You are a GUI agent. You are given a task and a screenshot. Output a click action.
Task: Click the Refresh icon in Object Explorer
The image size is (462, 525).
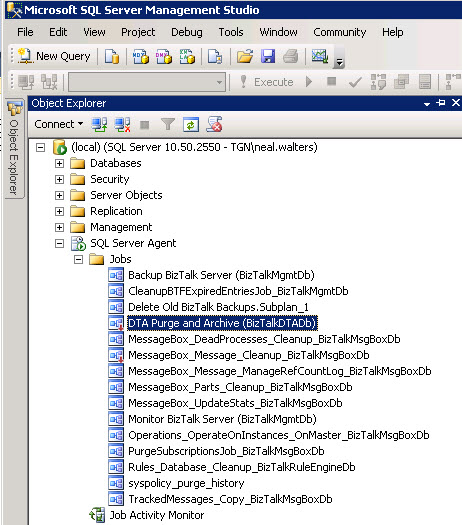[191, 125]
